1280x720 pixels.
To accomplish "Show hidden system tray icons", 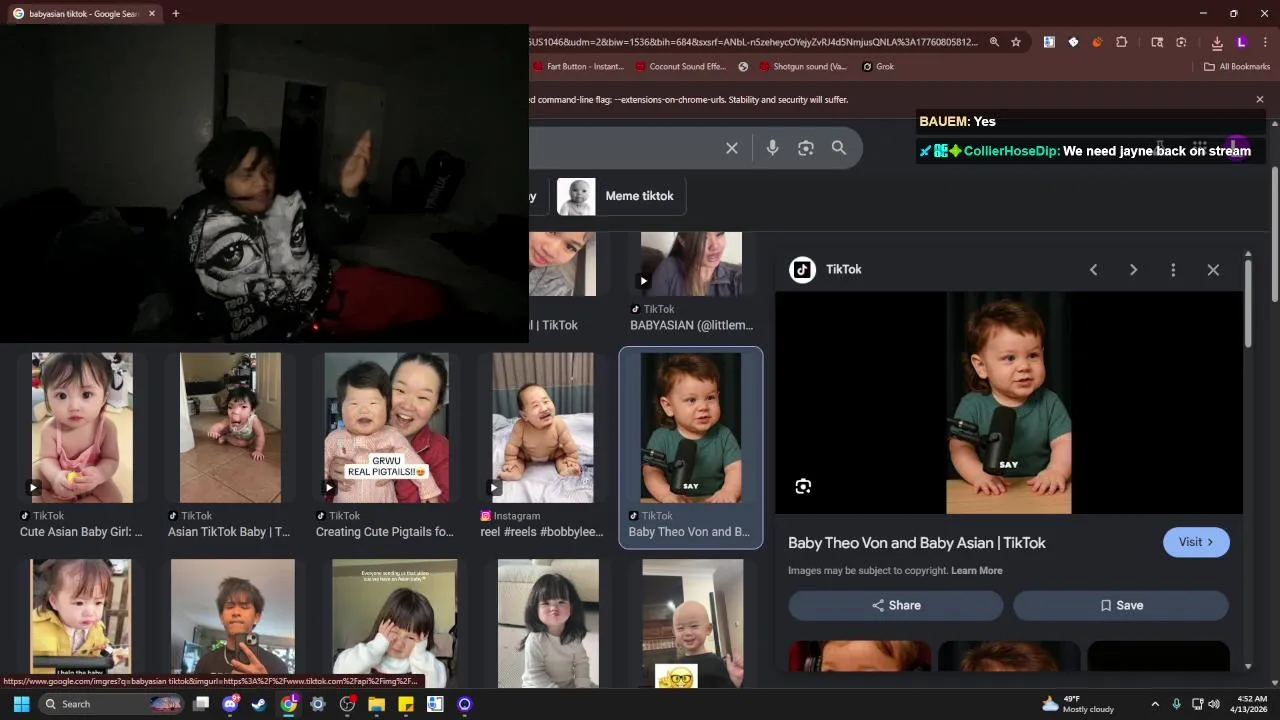I will [1155, 704].
